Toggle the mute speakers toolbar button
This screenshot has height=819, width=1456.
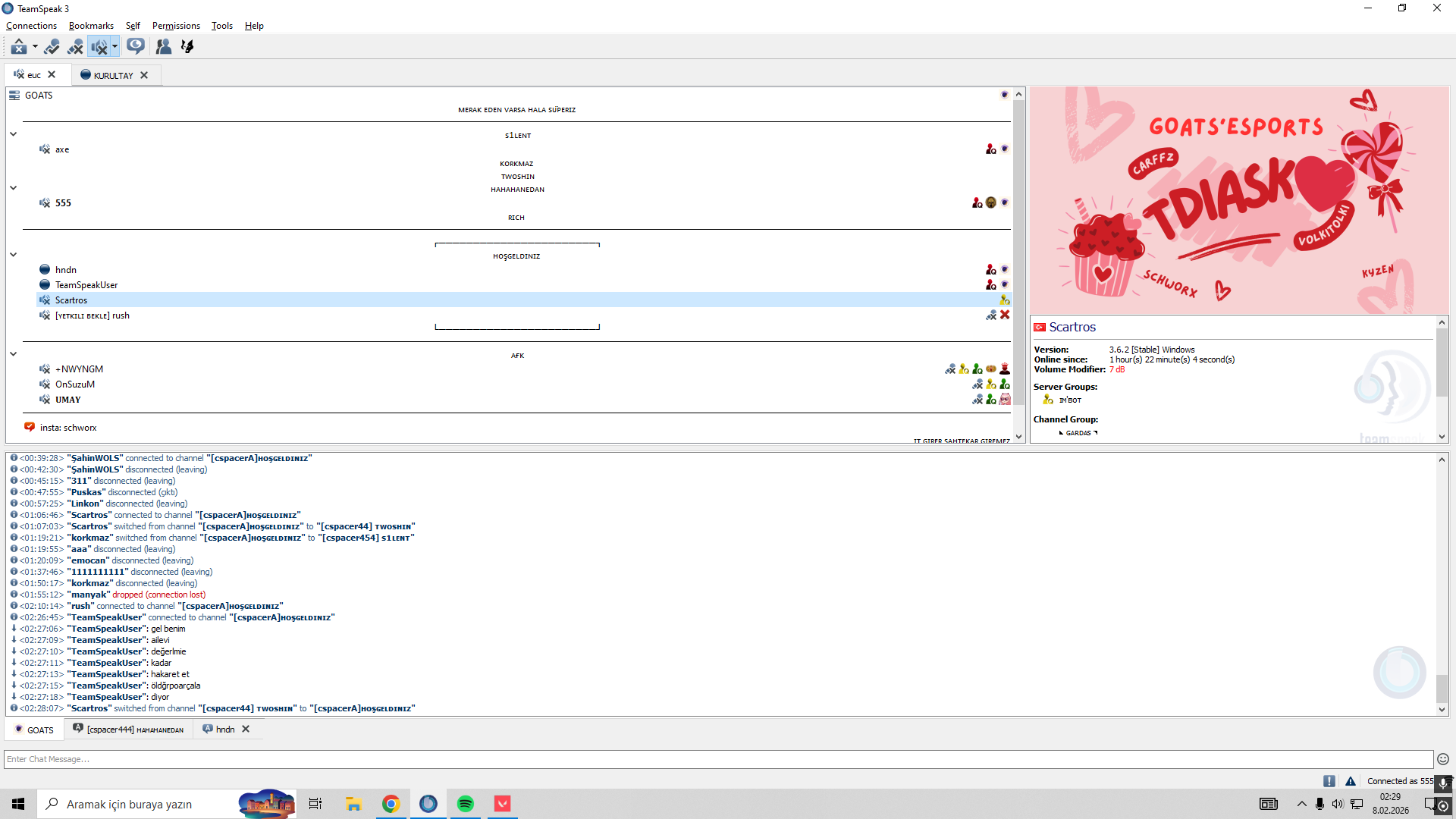pos(99,47)
